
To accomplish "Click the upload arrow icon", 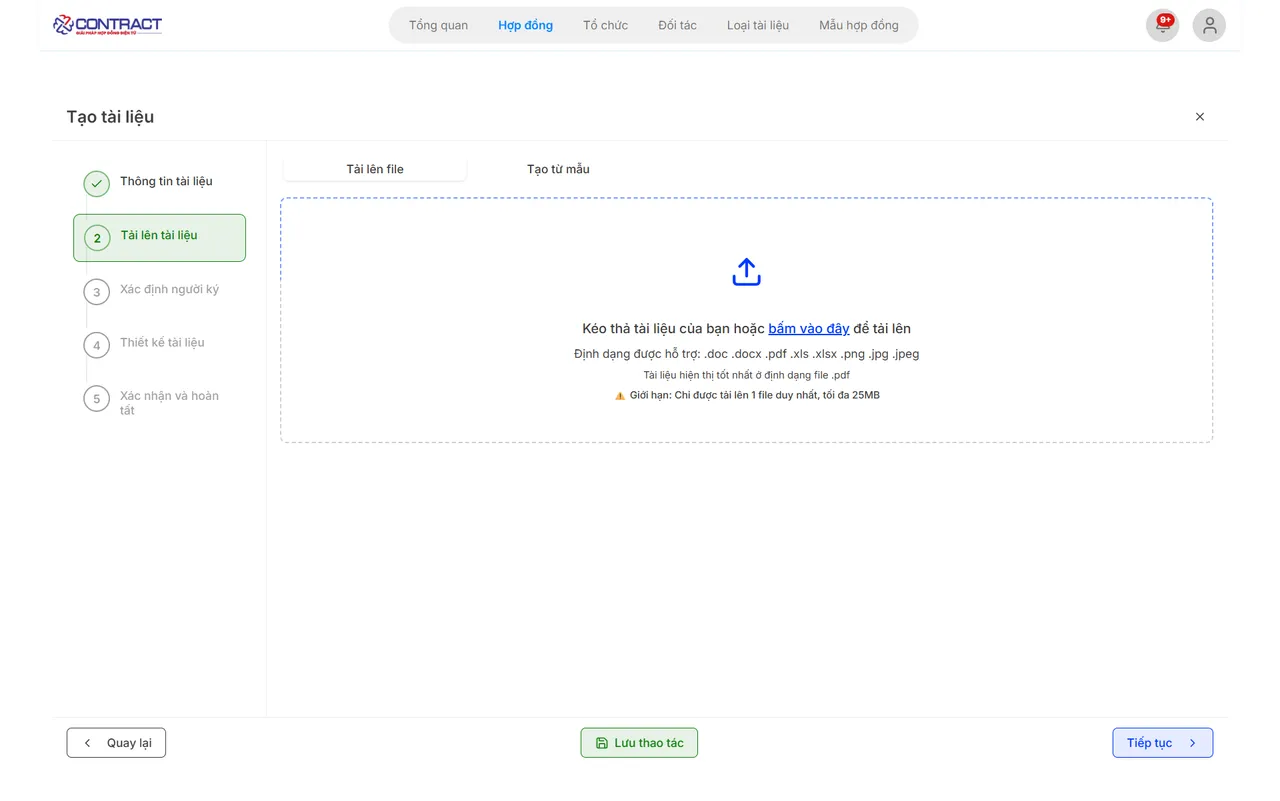I will point(746,272).
